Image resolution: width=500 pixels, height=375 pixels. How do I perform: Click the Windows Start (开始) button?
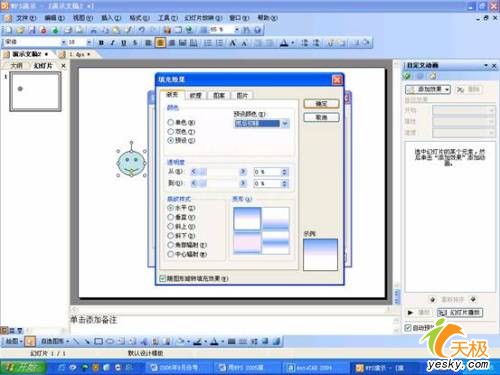(23, 367)
